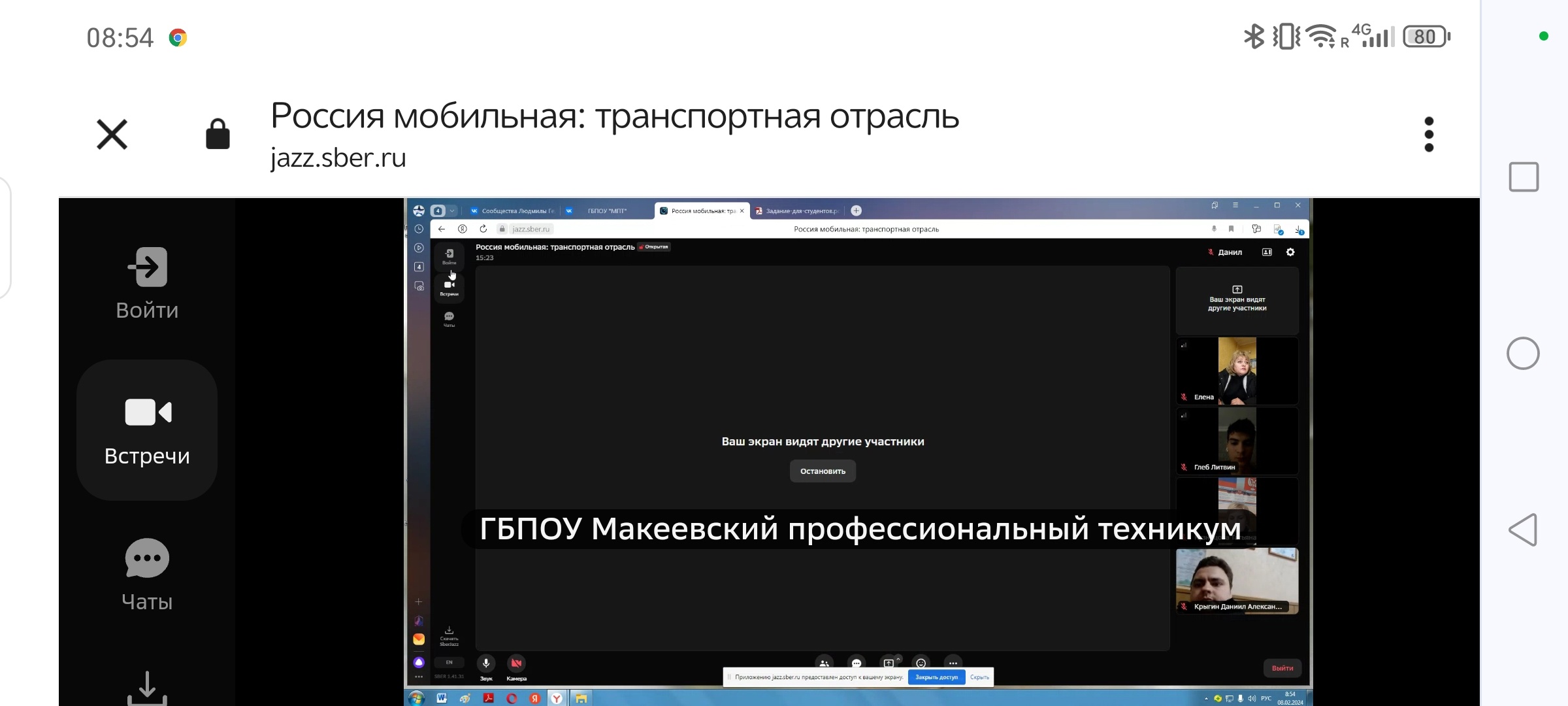The image size is (1568, 706).
Task: Tap the Android home circle button
Action: point(1523,353)
